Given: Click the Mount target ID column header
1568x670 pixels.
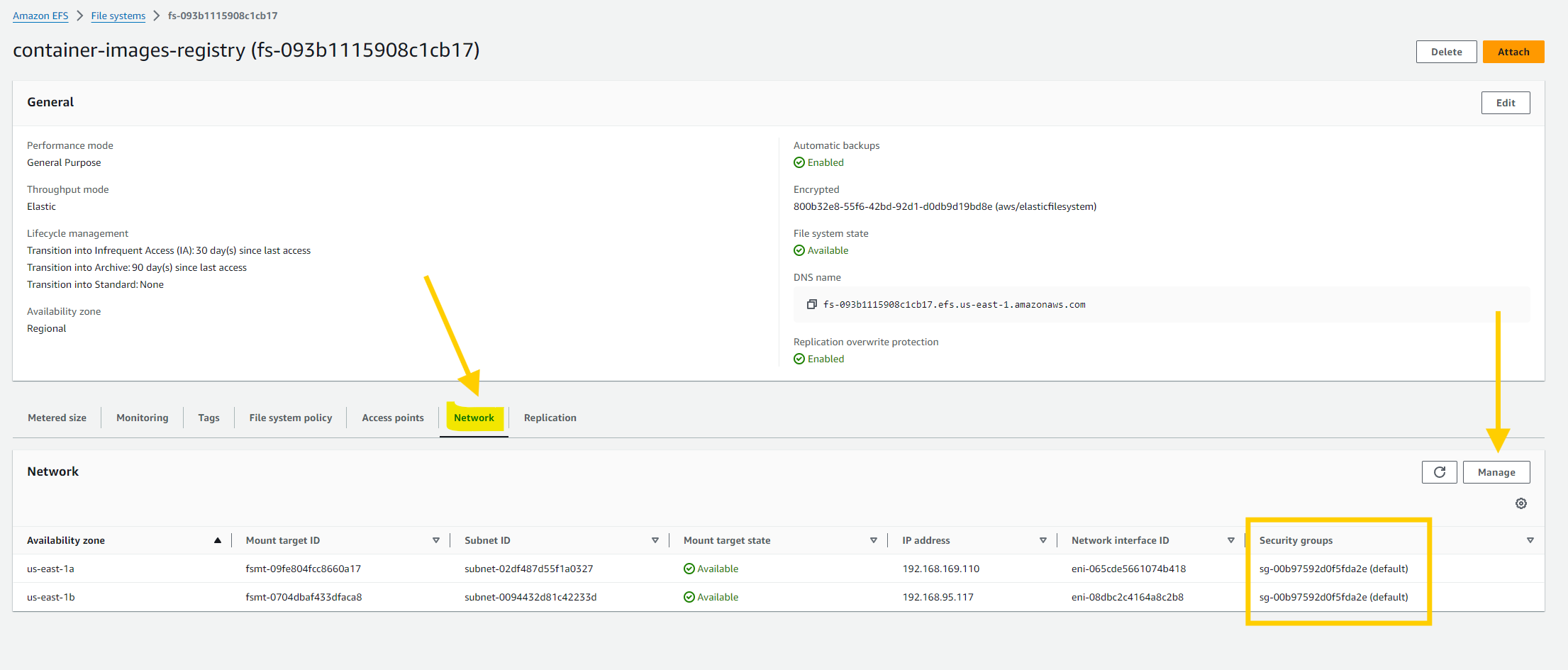Looking at the screenshot, I should pos(282,540).
